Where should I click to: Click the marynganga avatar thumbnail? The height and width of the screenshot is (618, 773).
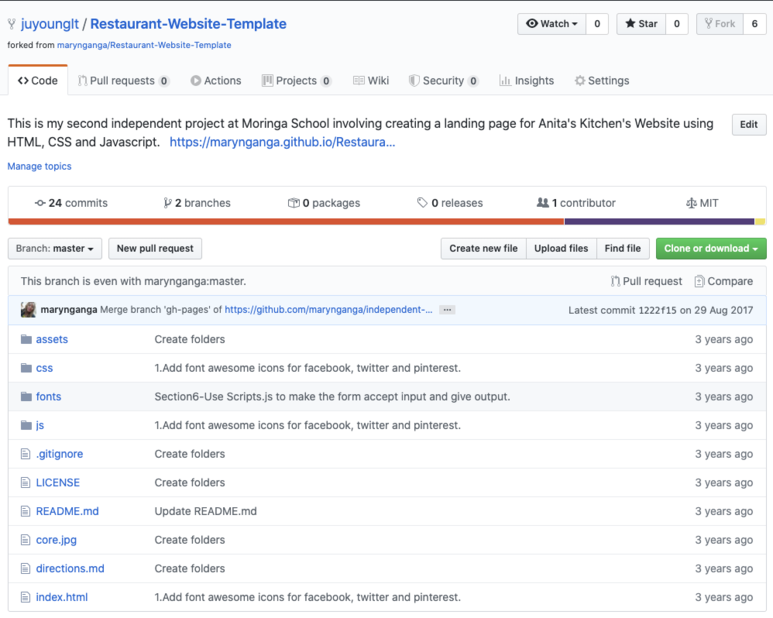point(28,309)
